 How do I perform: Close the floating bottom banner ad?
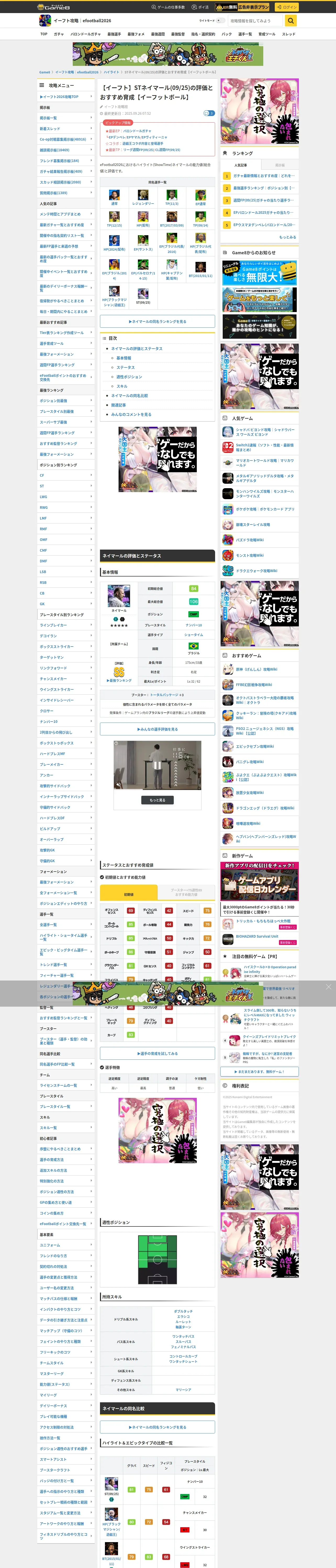(328, 987)
